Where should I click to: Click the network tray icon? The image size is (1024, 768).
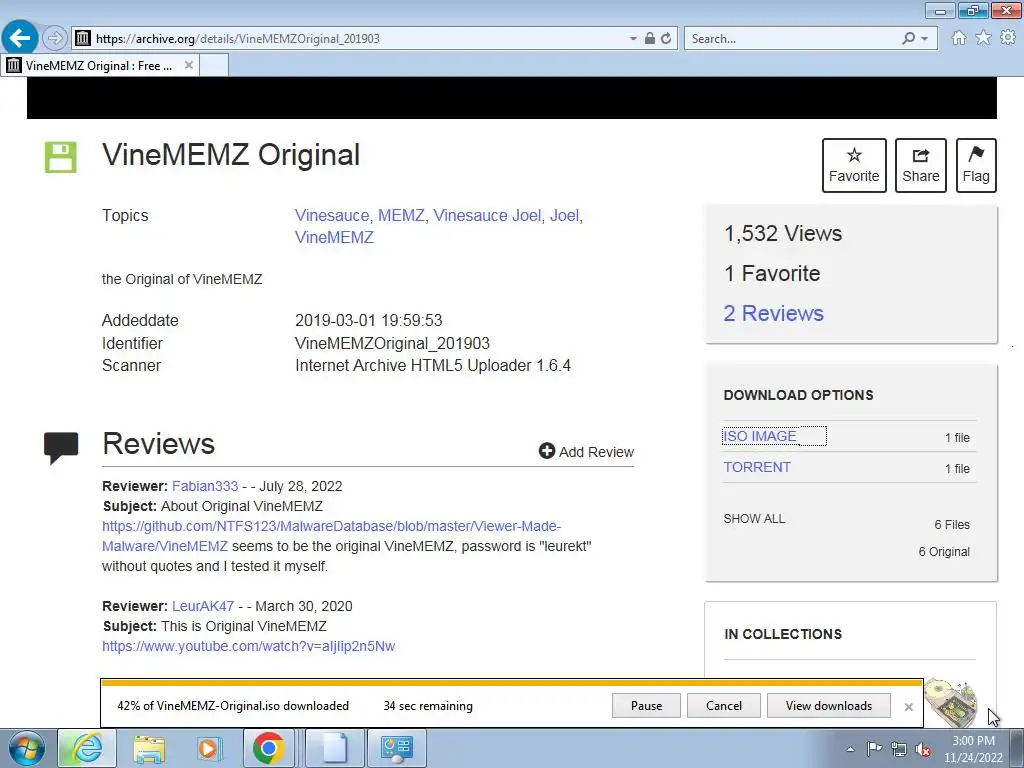(899, 748)
